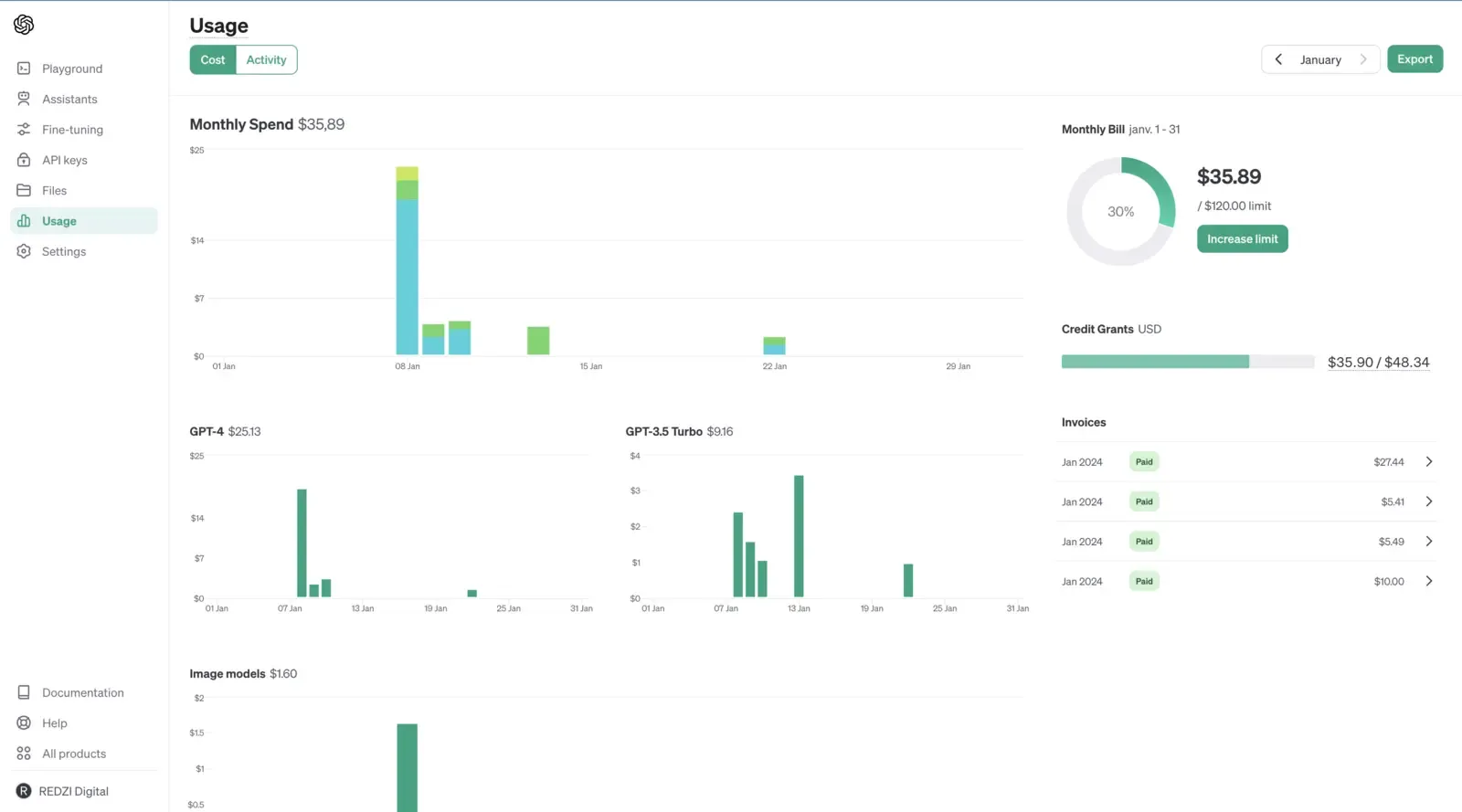Open Assistants from sidebar
The image size is (1462, 812).
click(84, 99)
